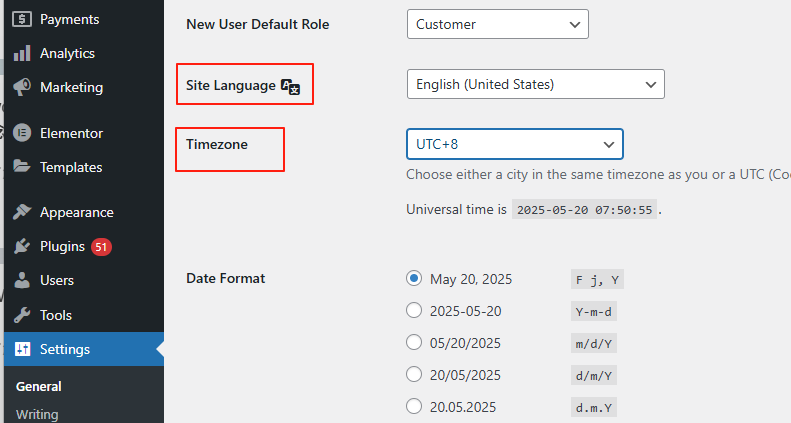Expand the Site Language dropdown
The height and width of the screenshot is (423, 791).
coord(535,84)
